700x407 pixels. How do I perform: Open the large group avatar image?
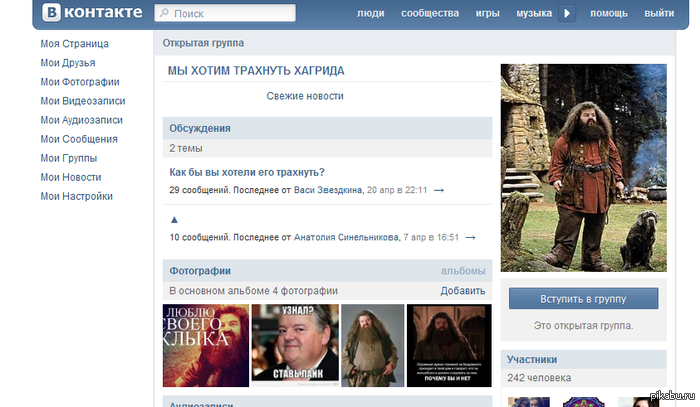click(x=583, y=168)
